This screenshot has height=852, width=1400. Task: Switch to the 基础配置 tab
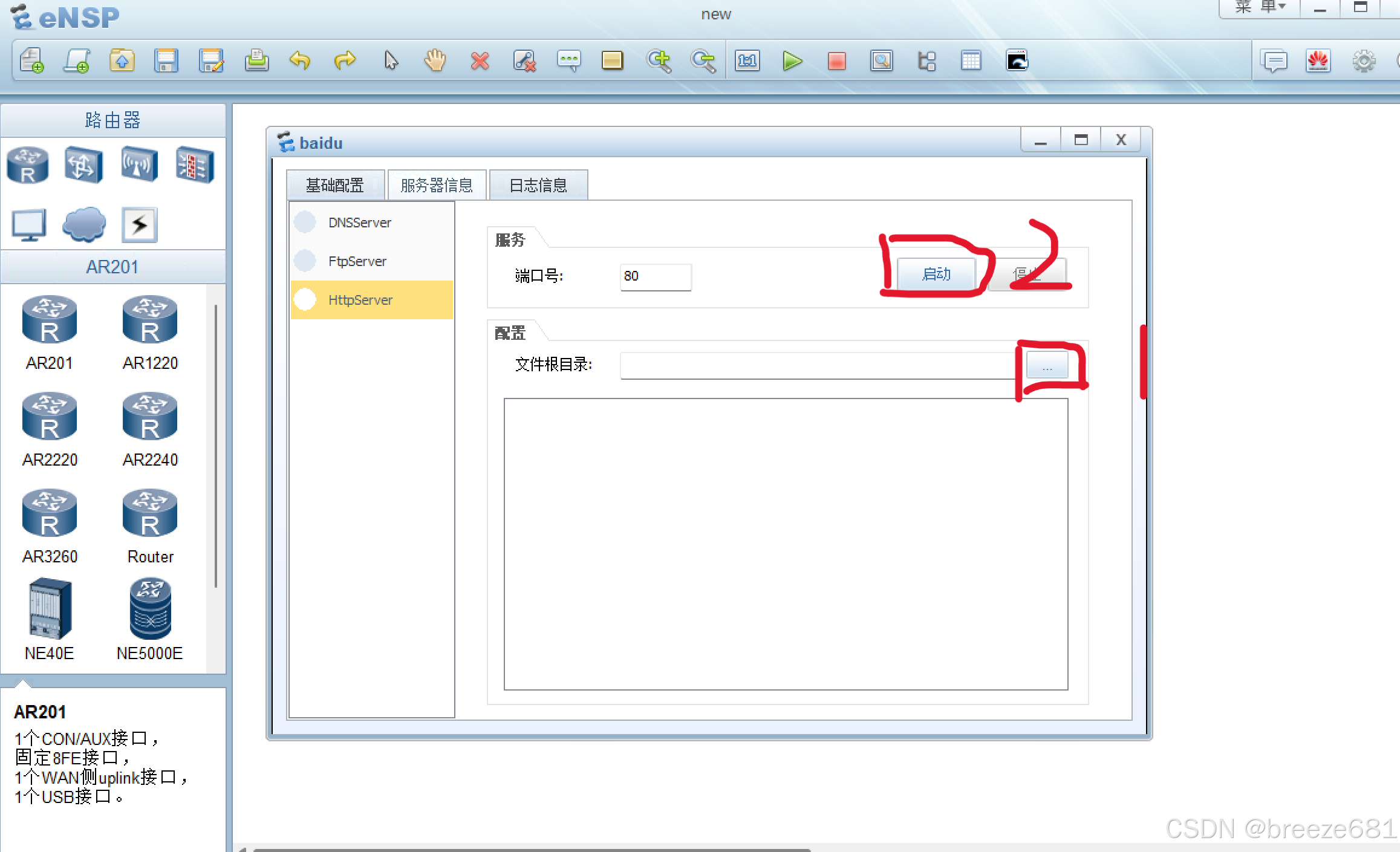coord(335,185)
